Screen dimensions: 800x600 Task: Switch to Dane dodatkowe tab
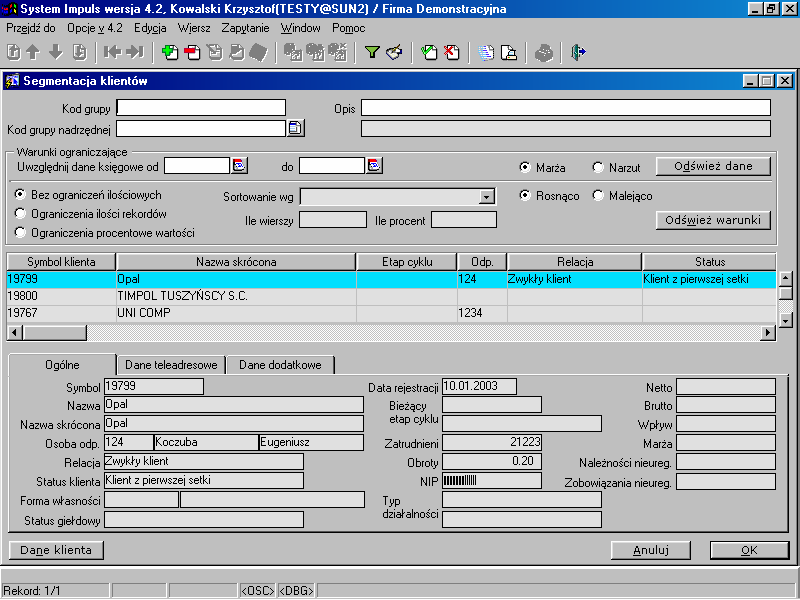coord(280,365)
